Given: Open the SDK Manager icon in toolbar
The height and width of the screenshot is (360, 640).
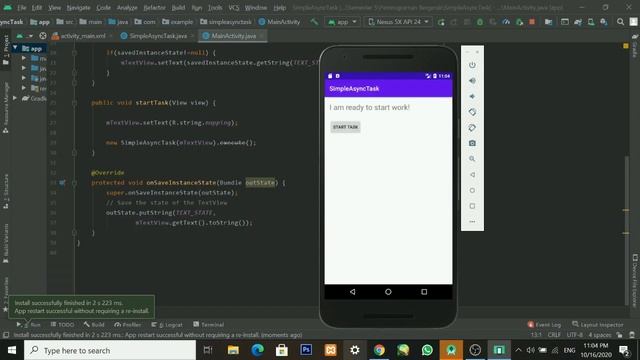Looking at the screenshot, I should pos(604,22).
